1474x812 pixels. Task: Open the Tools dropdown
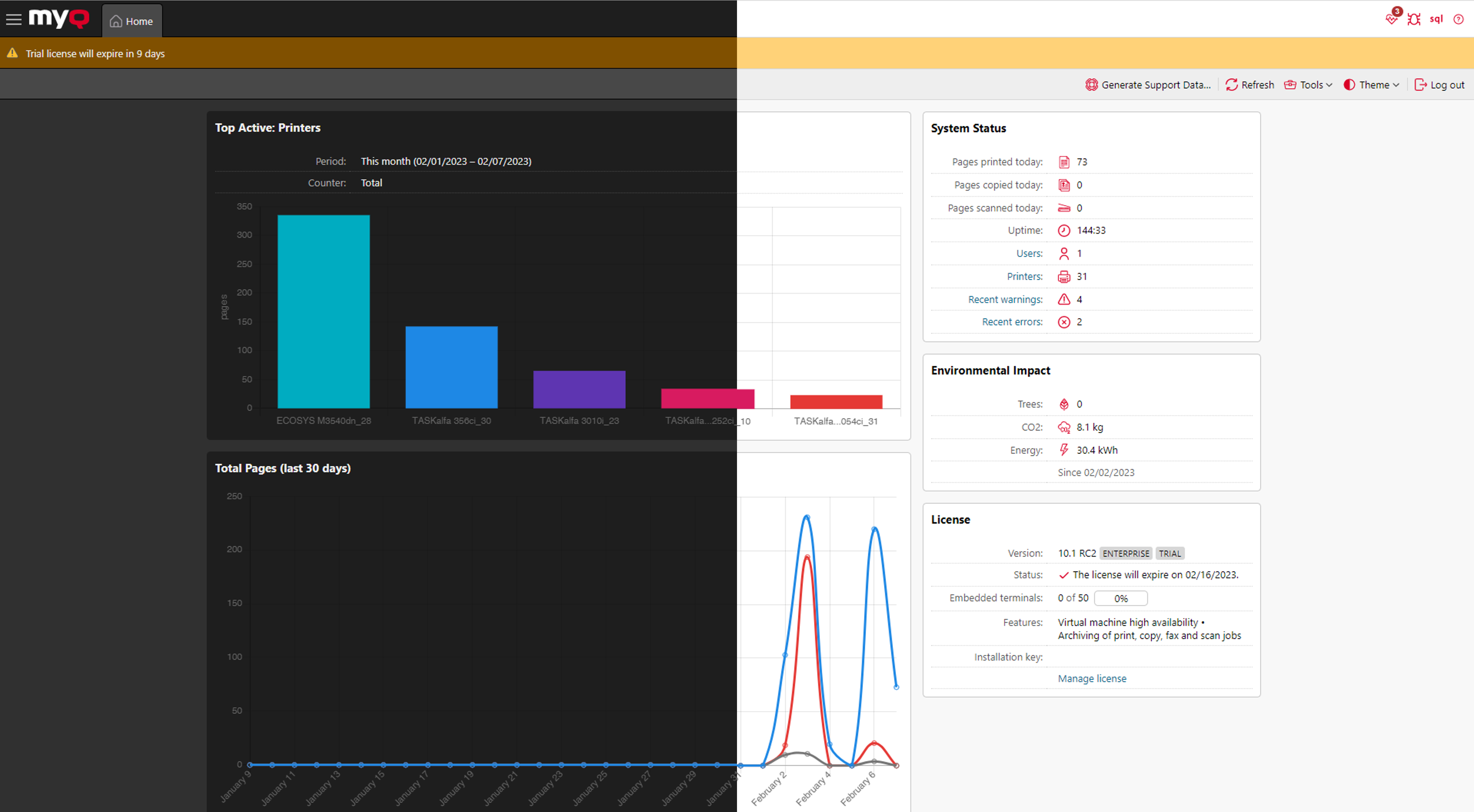tap(1308, 84)
